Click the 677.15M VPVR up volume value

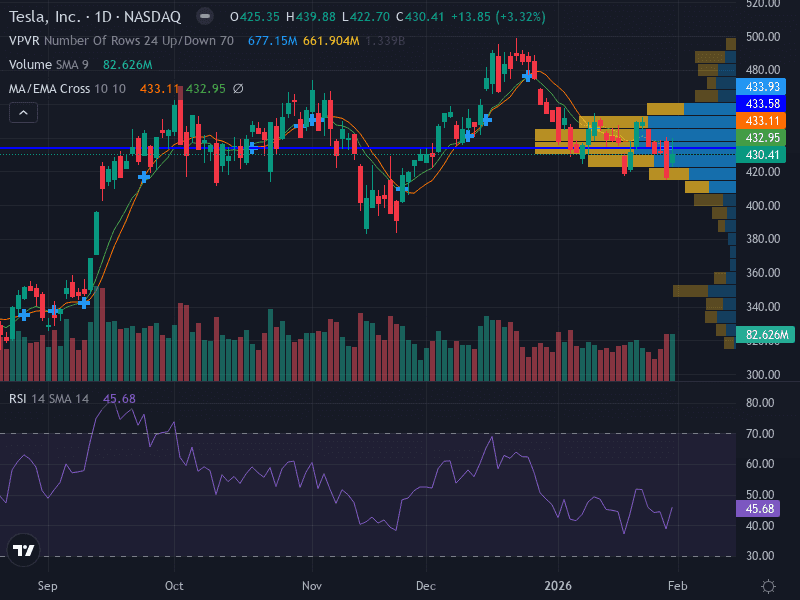click(272, 41)
